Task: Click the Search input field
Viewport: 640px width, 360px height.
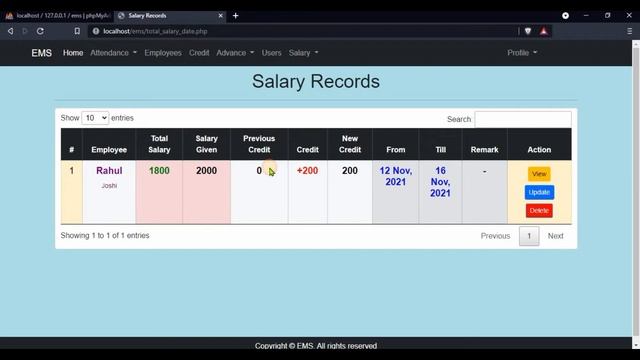Action: tap(523, 119)
